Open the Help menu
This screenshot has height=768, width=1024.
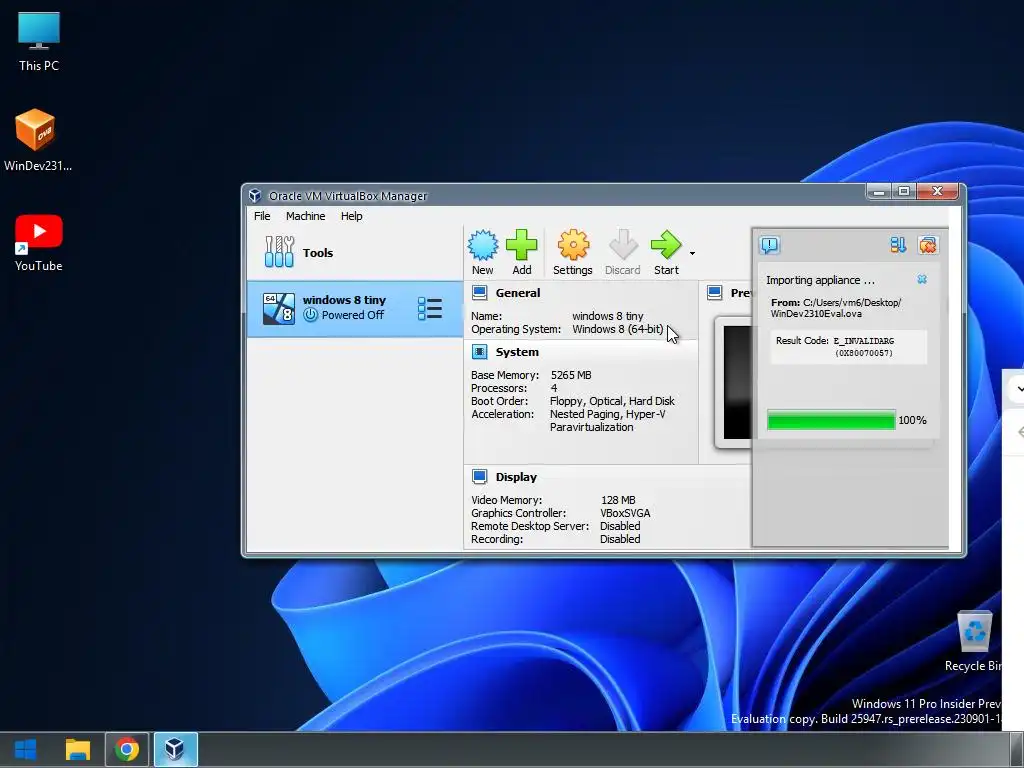351,216
